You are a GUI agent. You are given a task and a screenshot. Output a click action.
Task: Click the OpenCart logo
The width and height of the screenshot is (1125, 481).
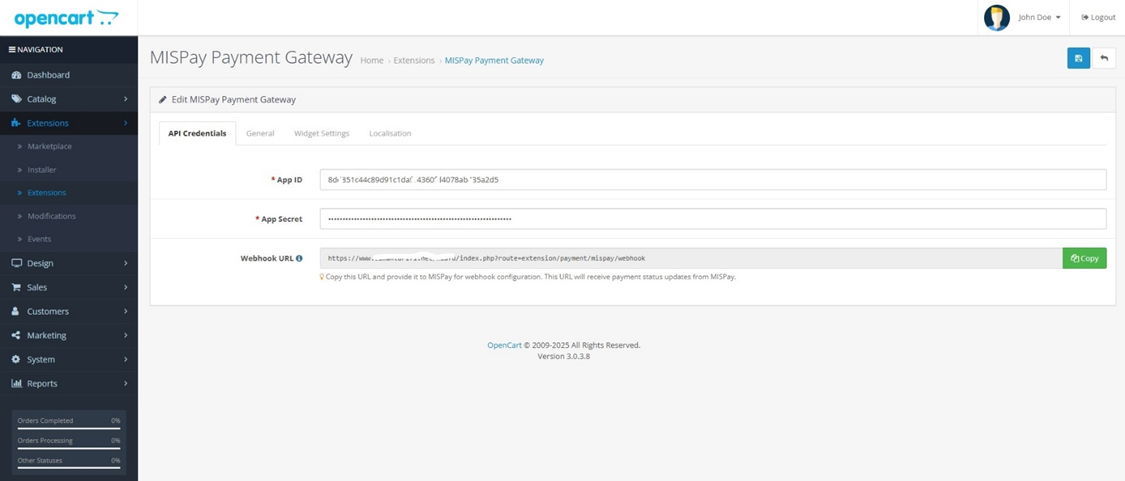pyautogui.click(x=67, y=19)
